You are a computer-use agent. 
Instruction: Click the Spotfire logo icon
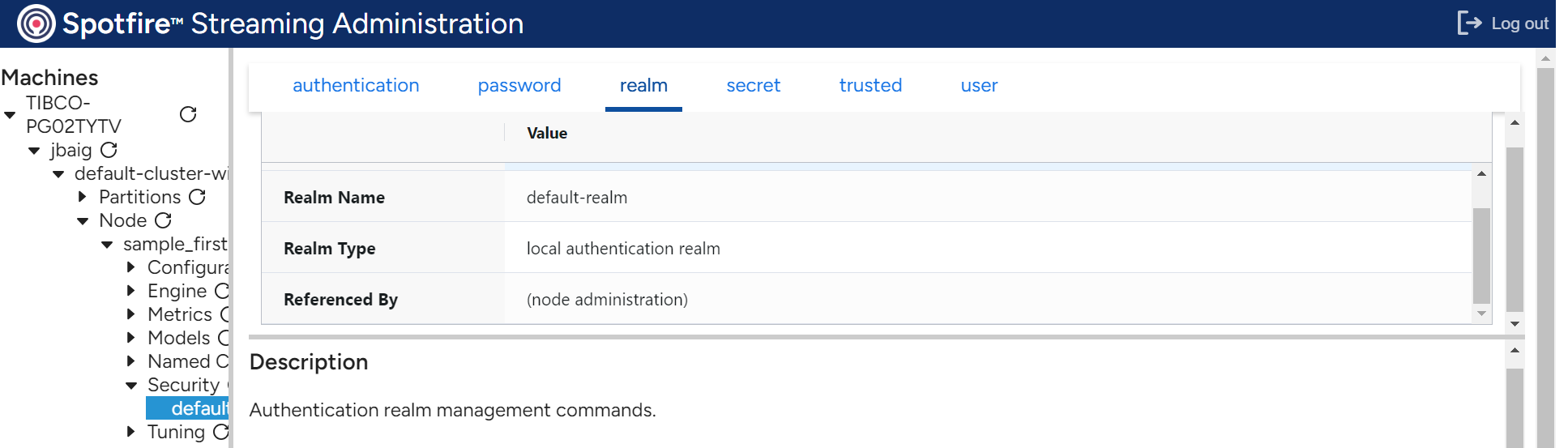coord(36,23)
